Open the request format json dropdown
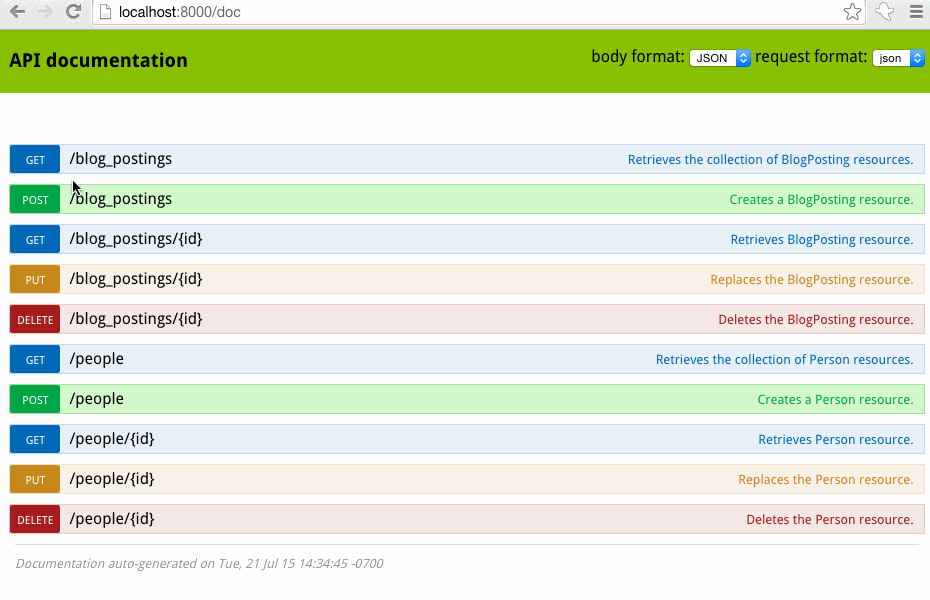Image resolution: width=930 pixels, height=600 pixels. click(x=899, y=58)
